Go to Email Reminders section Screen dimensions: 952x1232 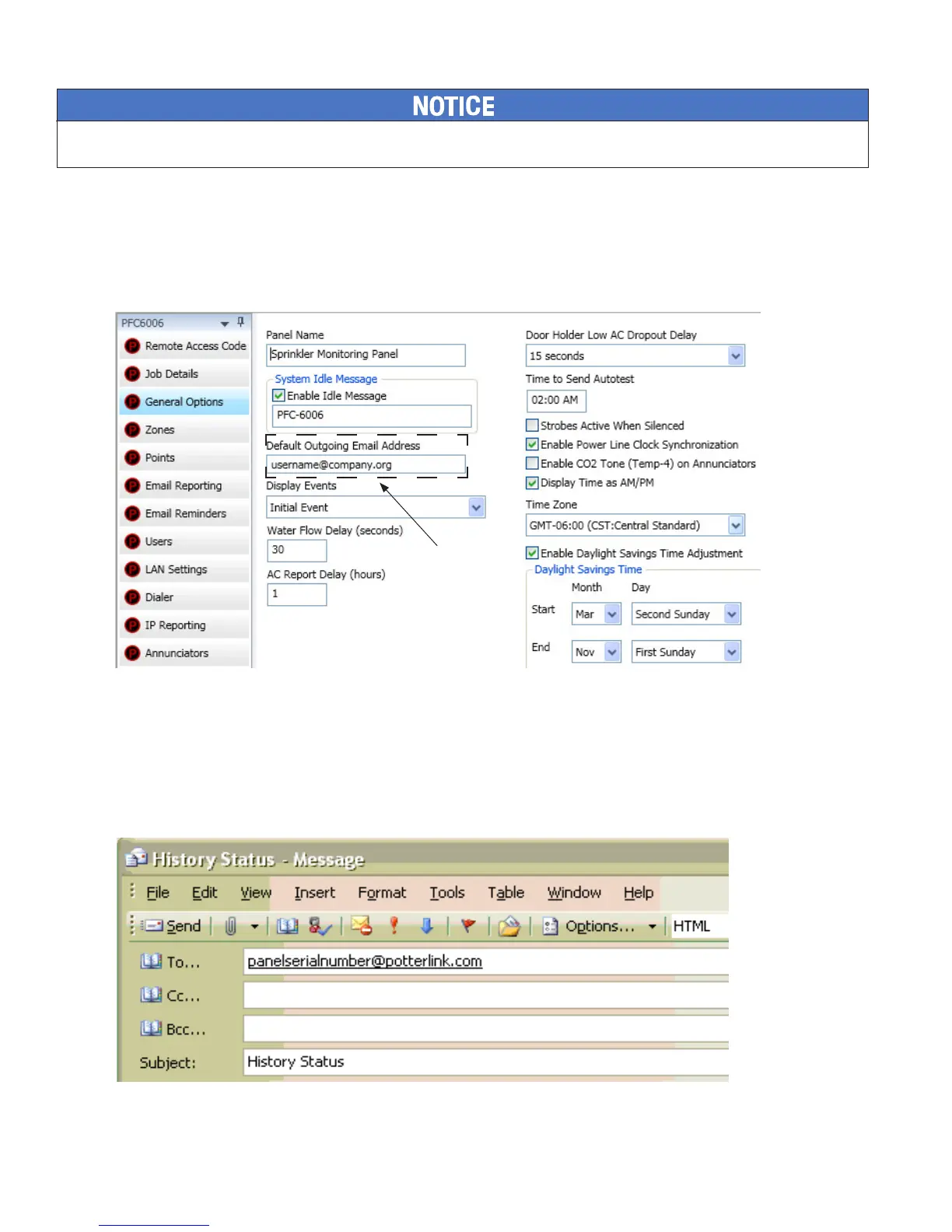point(185,514)
